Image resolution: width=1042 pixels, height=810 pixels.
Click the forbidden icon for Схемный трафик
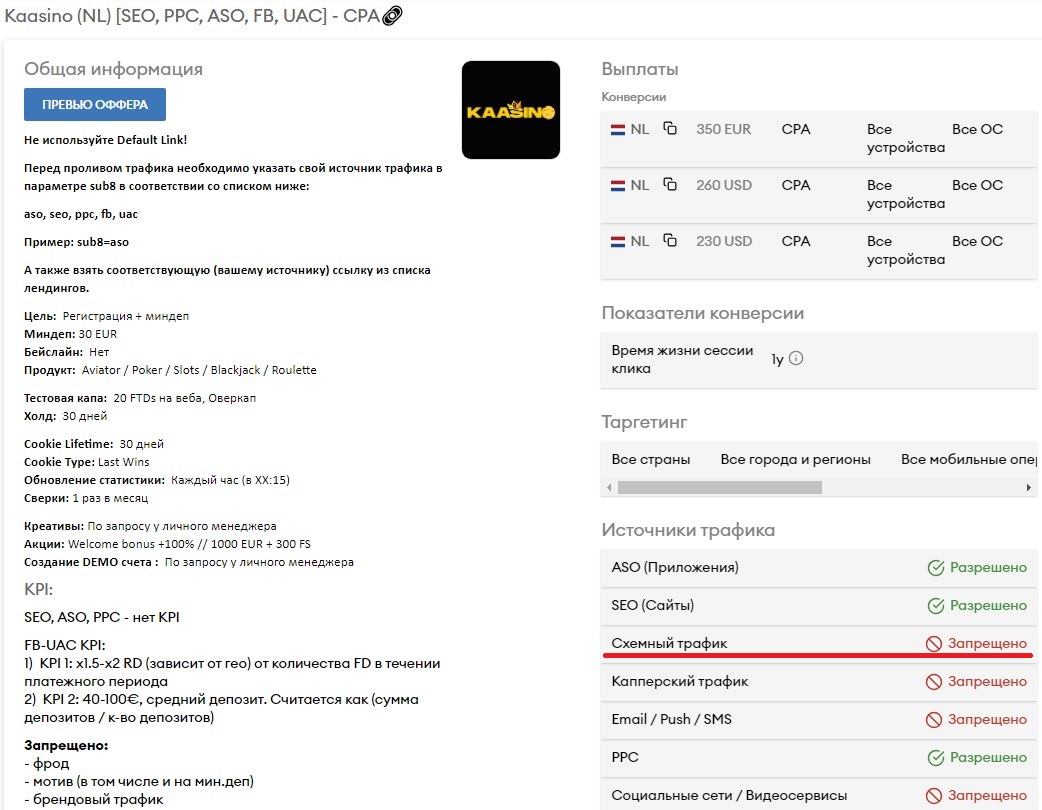[x=934, y=643]
